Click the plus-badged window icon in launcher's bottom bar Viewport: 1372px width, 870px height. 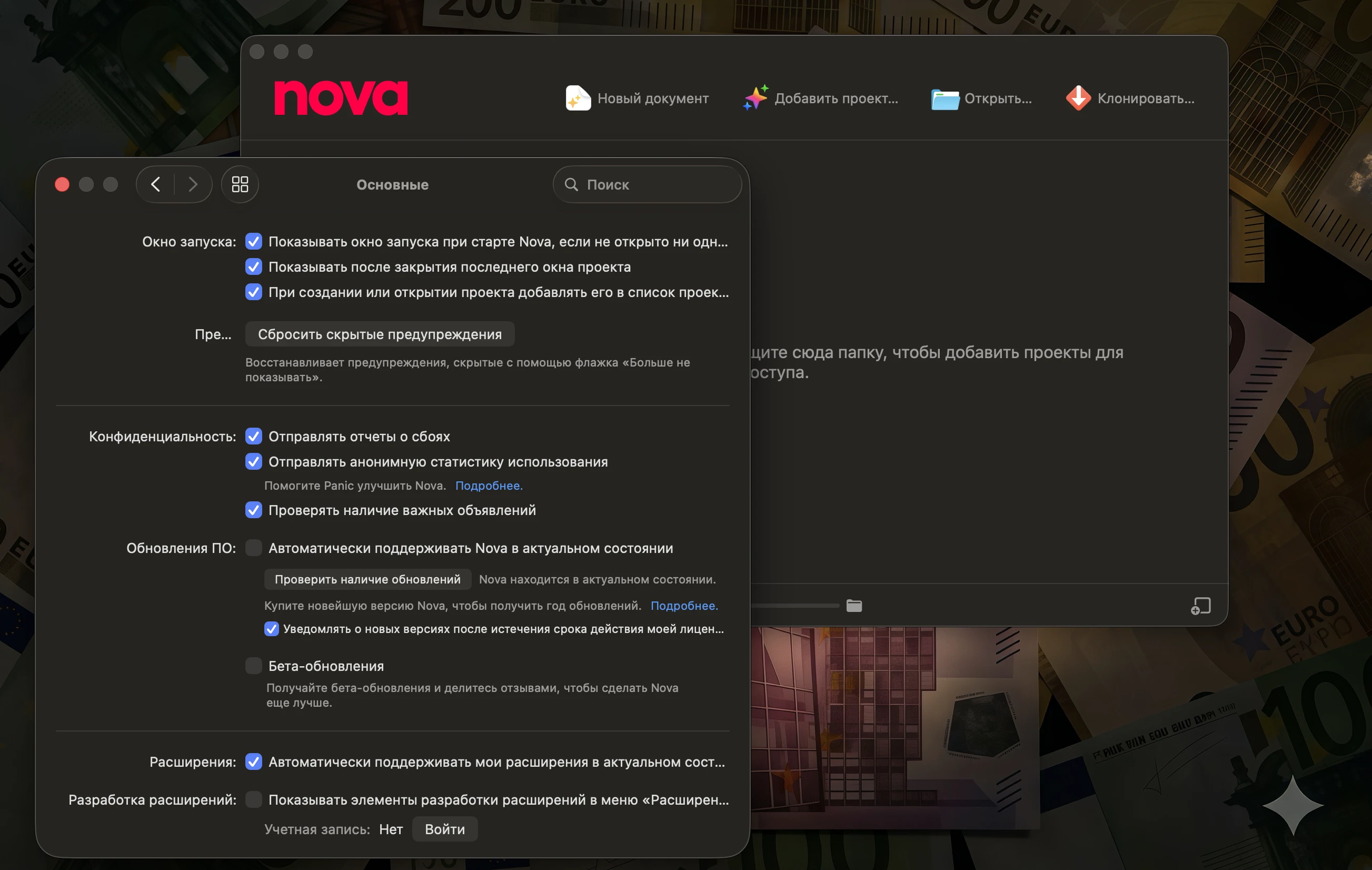(1200, 606)
